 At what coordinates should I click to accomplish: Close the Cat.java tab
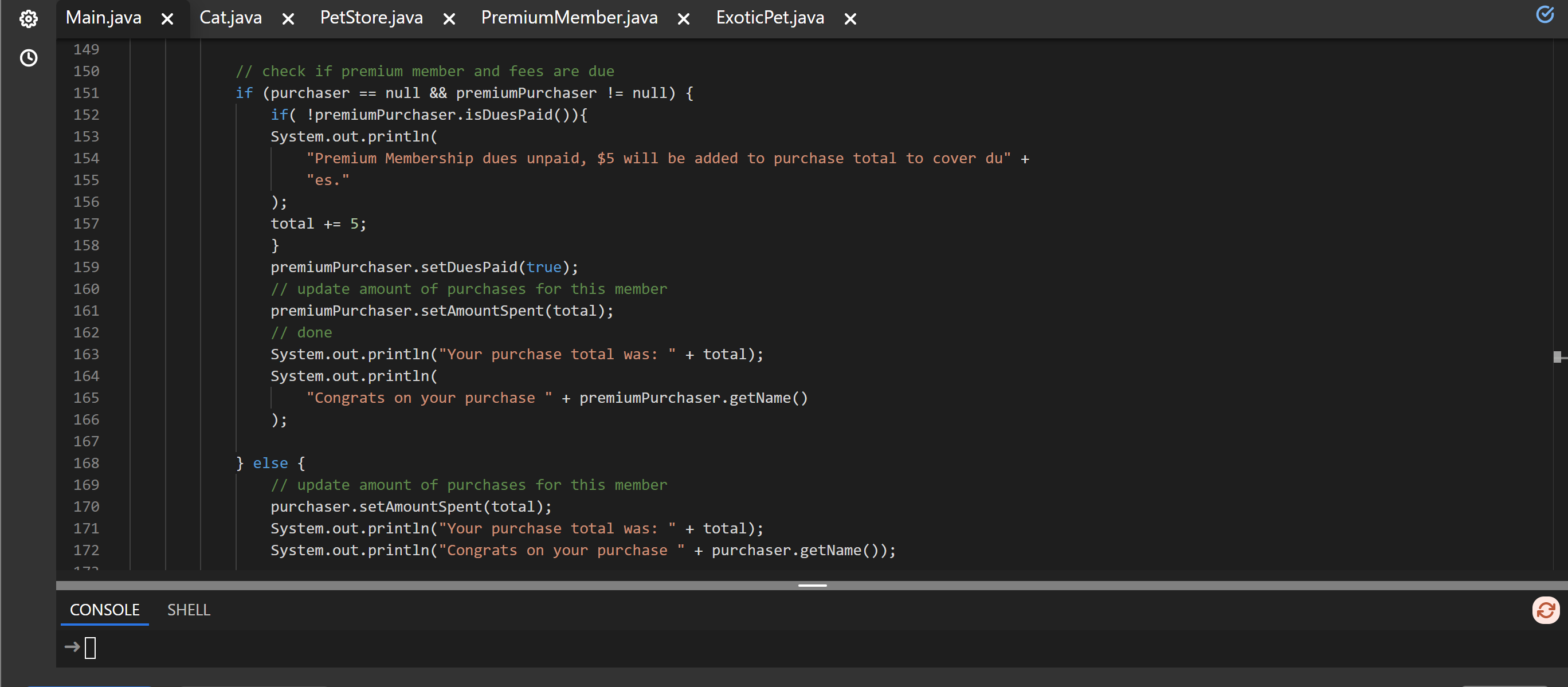288,19
